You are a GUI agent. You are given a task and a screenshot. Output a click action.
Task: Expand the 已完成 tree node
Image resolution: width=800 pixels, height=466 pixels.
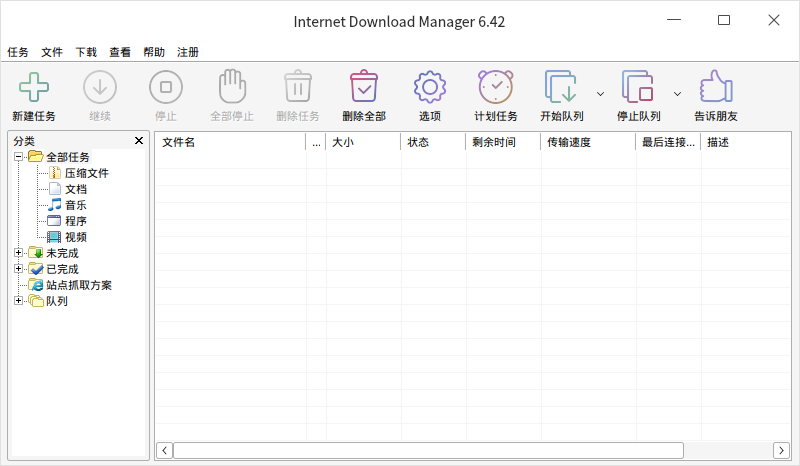point(18,269)
